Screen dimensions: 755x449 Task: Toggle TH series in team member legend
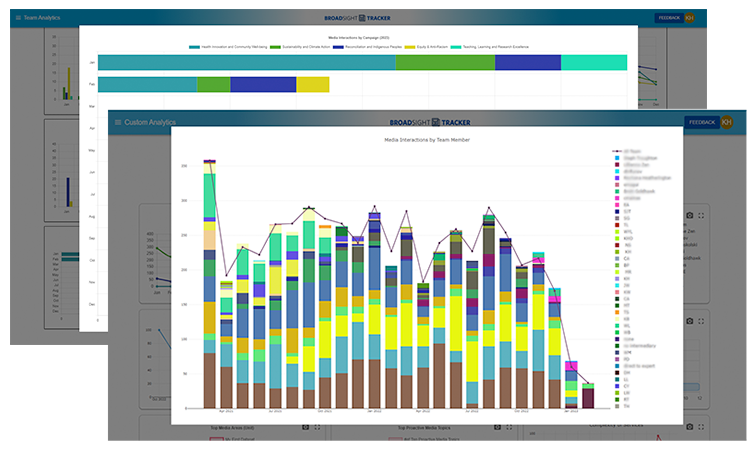click(x=622, y=406)
